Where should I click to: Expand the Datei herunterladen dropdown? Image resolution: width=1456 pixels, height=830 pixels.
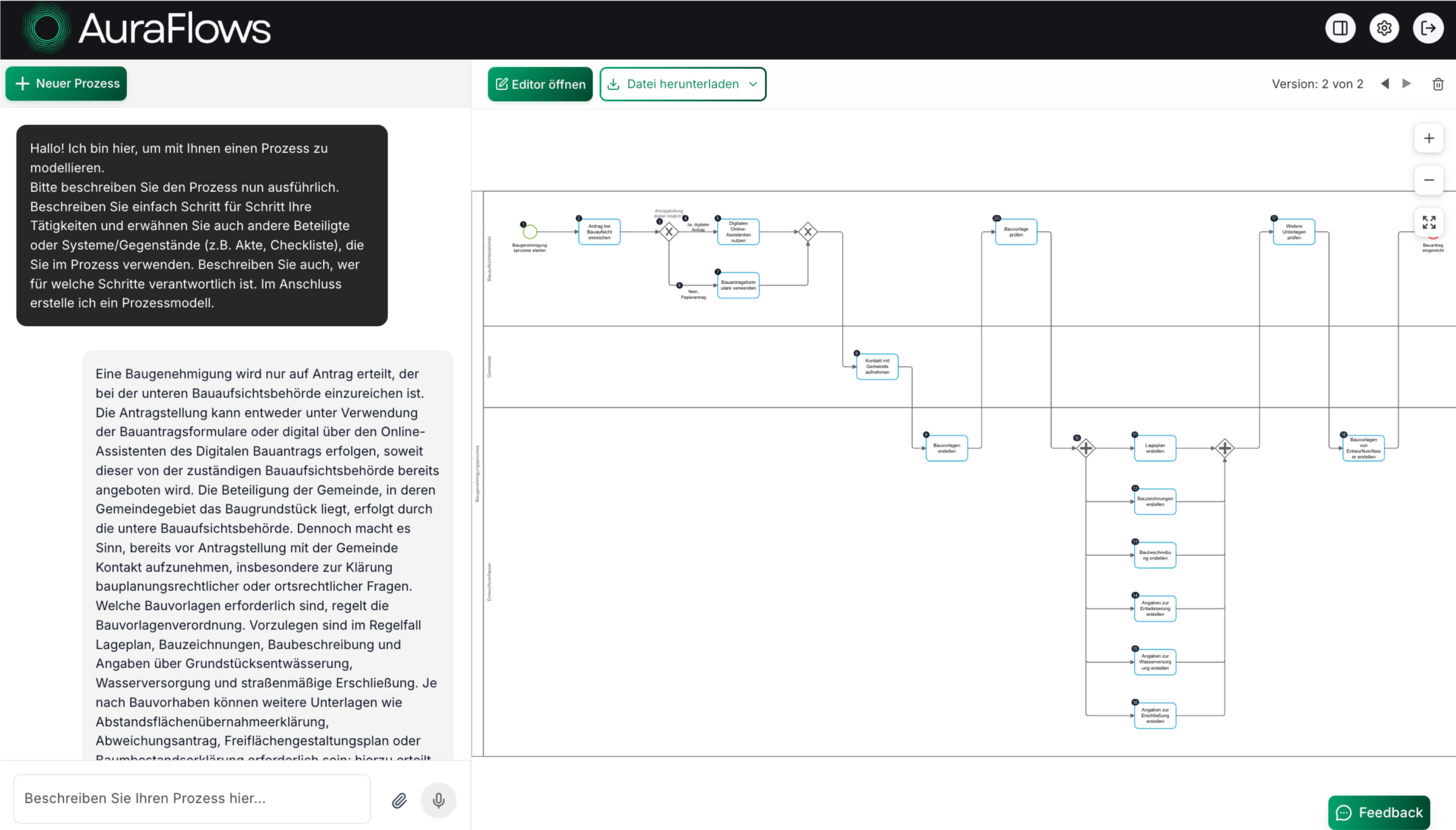coord(682,84)
